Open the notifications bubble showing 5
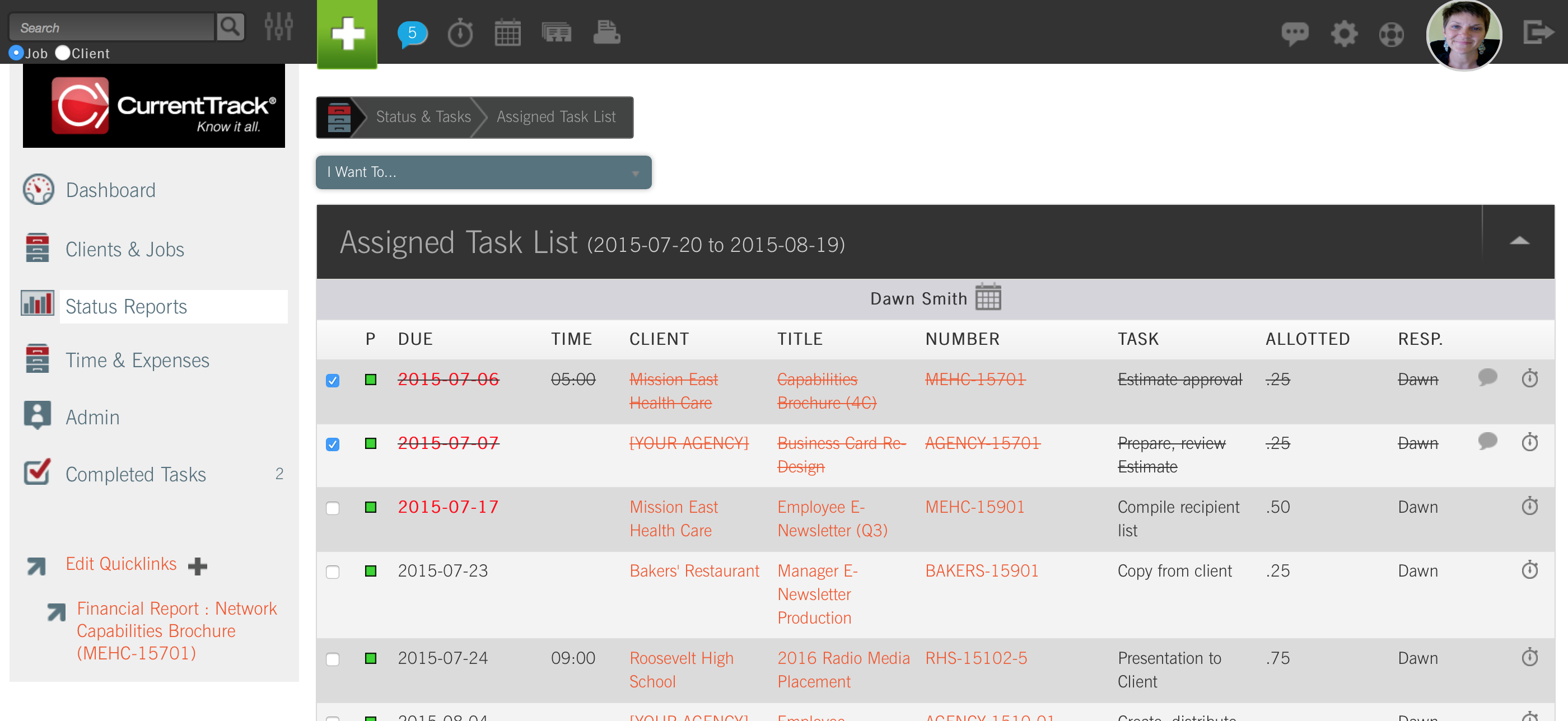The height and width of the screenshot is (721, 1568). pos(413,33)
